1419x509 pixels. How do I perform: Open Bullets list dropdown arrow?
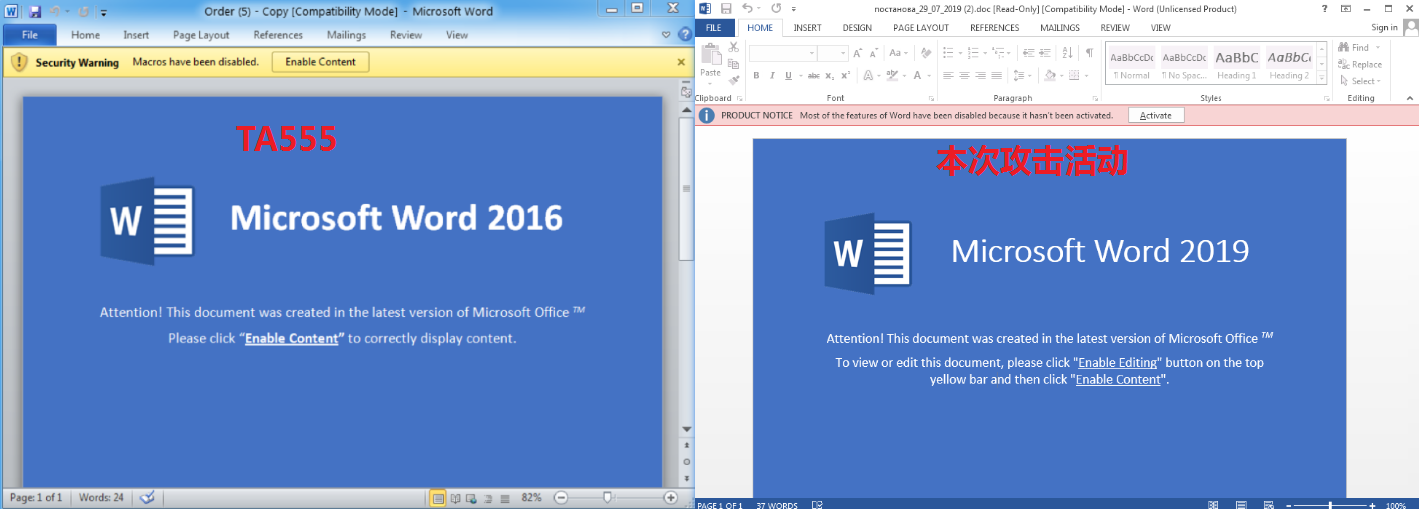(x=961, y=53)
